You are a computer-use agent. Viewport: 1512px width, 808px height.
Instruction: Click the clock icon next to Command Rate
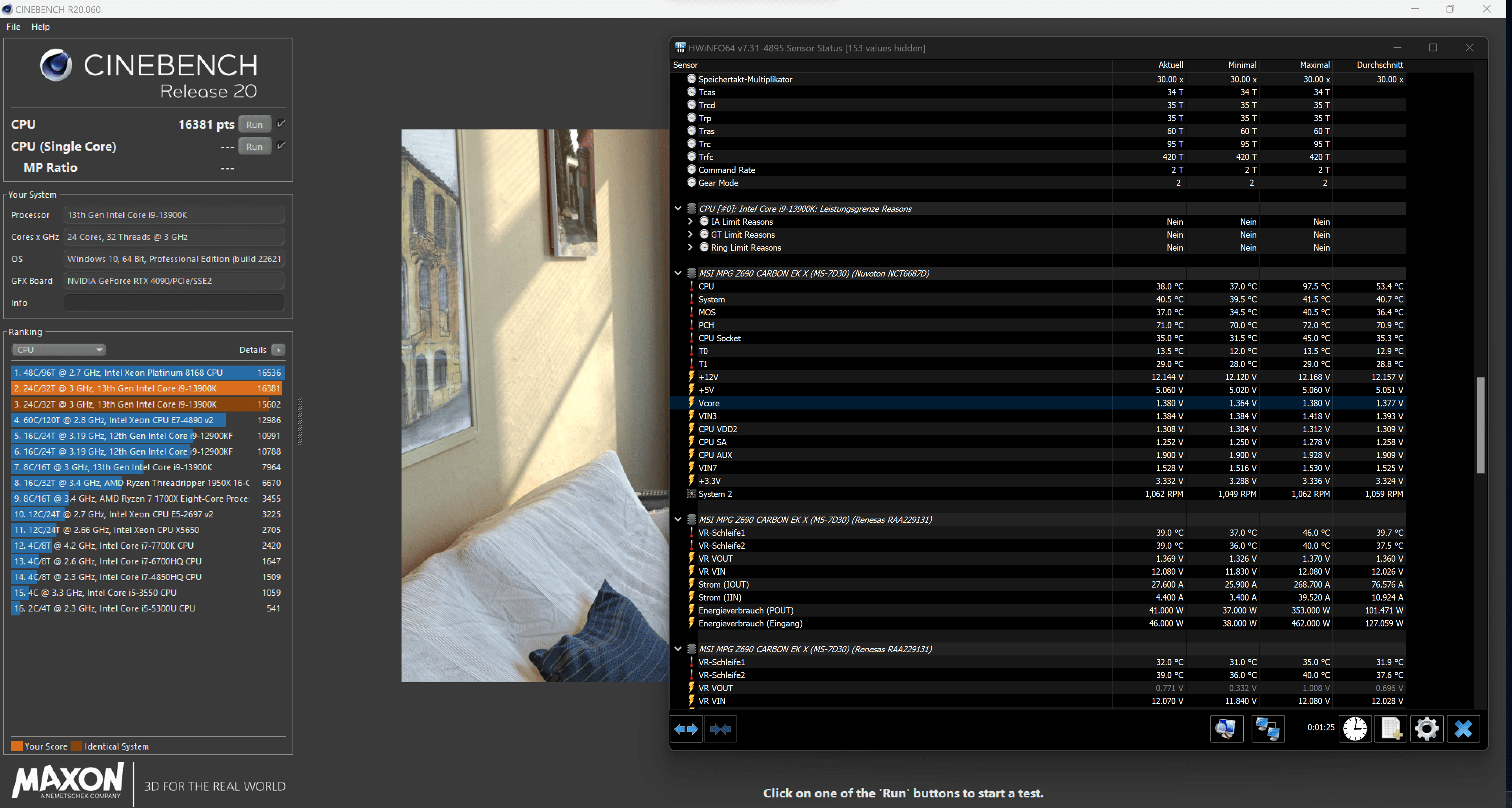coord(691,170)
